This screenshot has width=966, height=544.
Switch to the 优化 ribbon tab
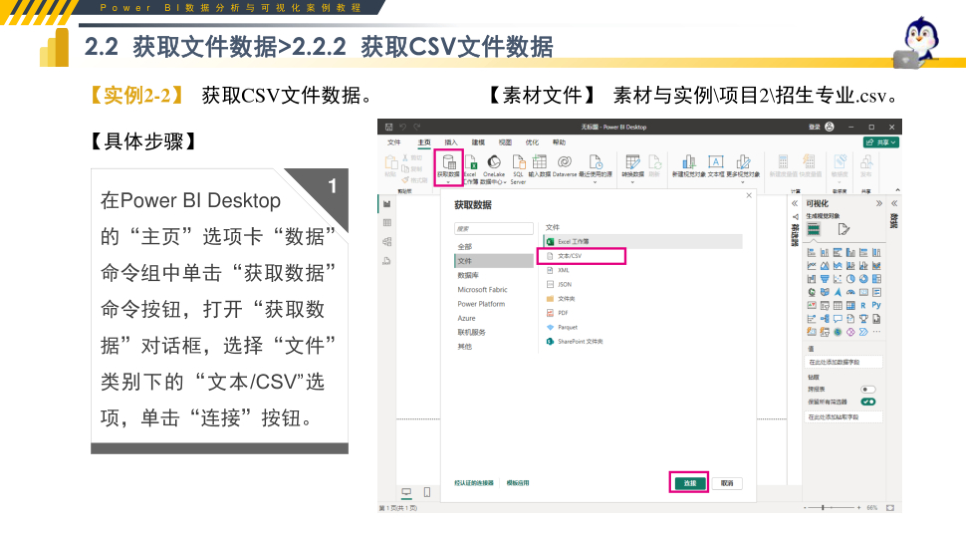tap(532, 142)
